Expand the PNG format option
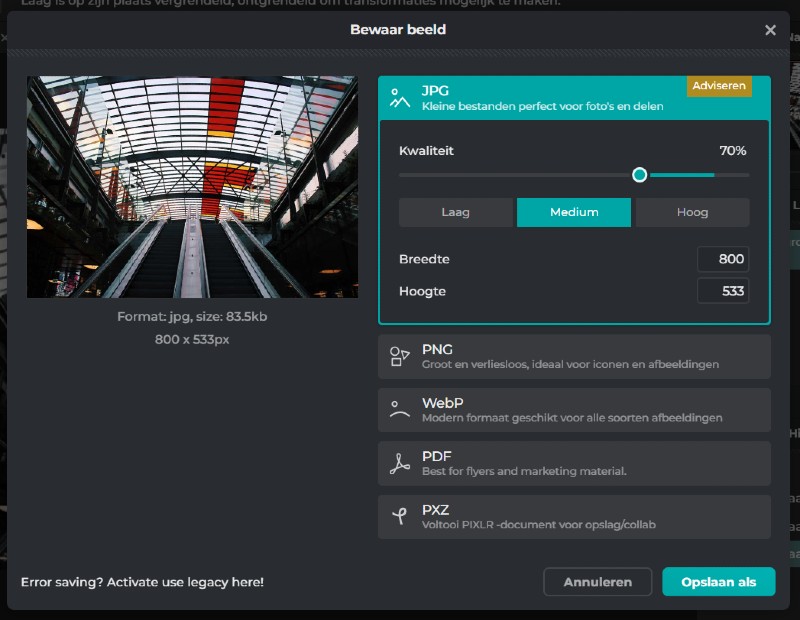 click(574, 357)
